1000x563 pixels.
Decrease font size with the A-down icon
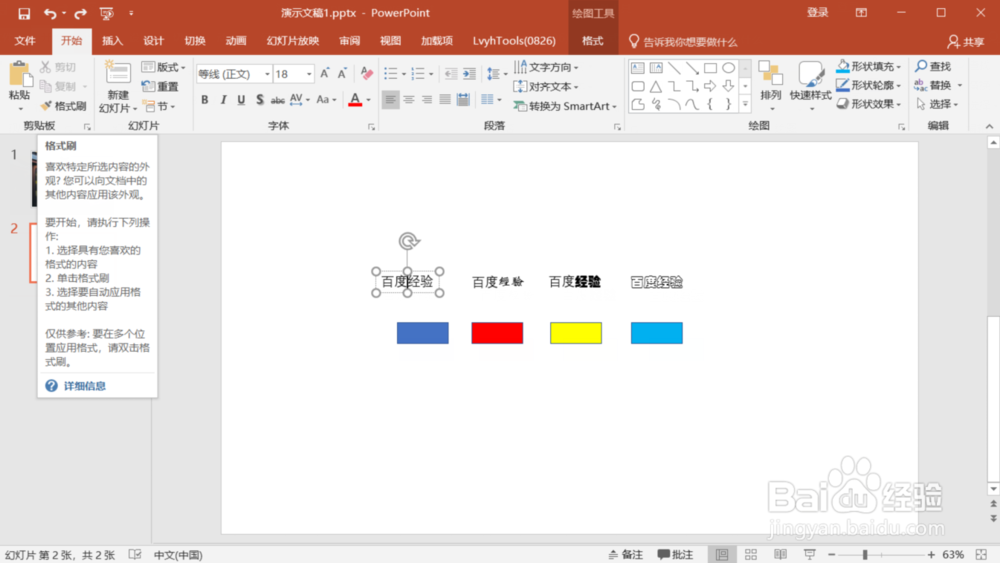(342, 74)
